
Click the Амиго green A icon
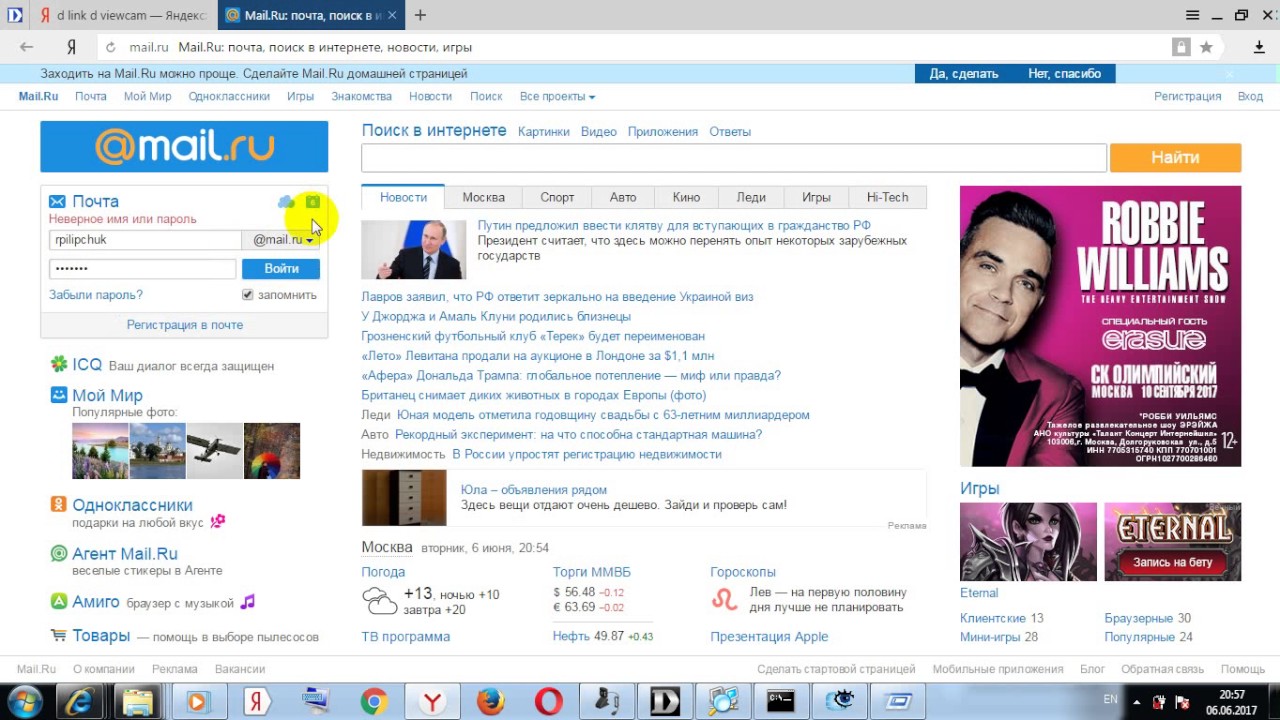[59, 601]
